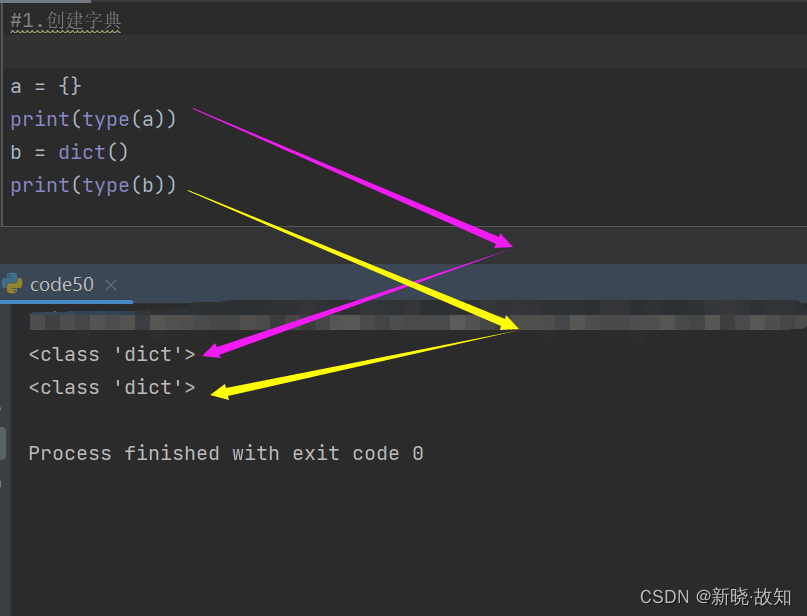This screenshot has width=807, height=616.
Task: Click the empty braces in "a = {}"
Action: coord(70,87)
